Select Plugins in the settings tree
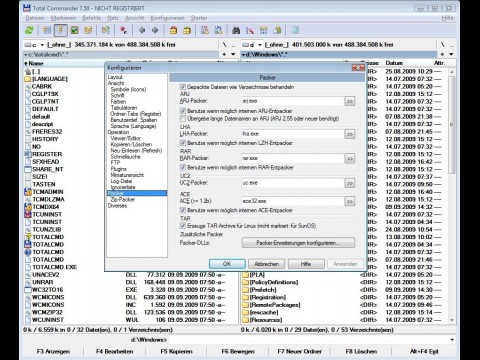Image resolution: width=480 pixels, height=360 pixels. click(x=119, y=169)
